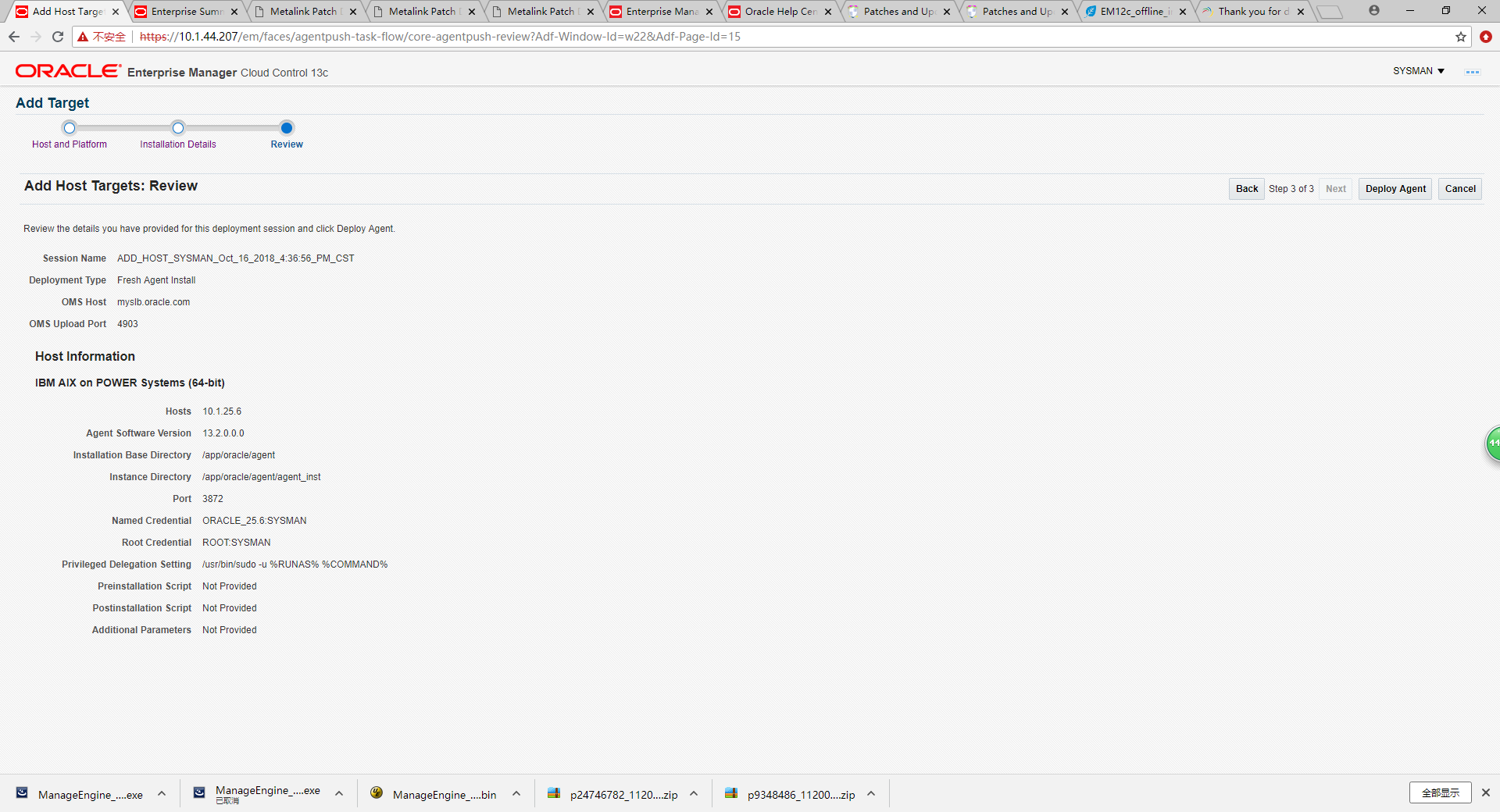Expand options for first ManageEngine .exe download
The width and height of the screenshot is (1500, 812).
[162, 794]
